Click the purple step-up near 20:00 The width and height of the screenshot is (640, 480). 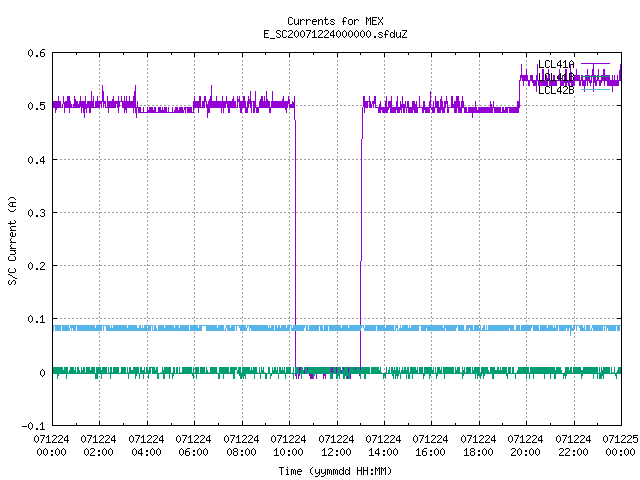click(520, 94)
